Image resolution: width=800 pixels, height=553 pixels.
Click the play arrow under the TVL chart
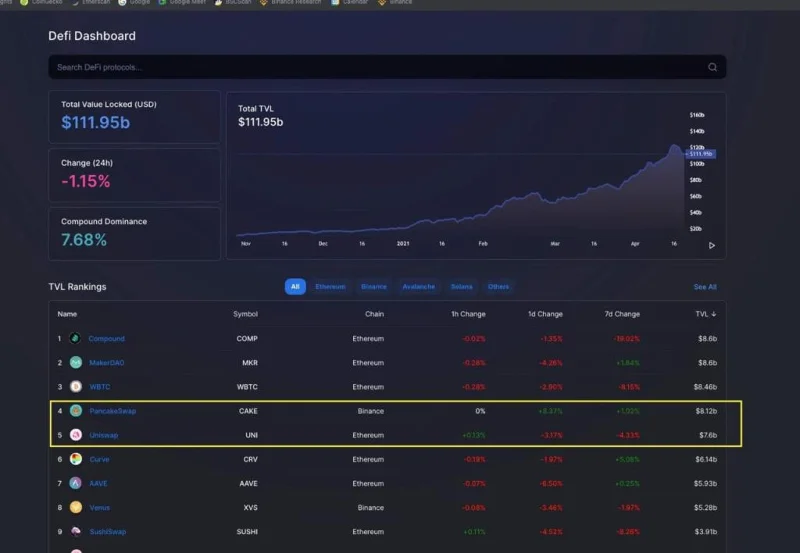[712, 245]
